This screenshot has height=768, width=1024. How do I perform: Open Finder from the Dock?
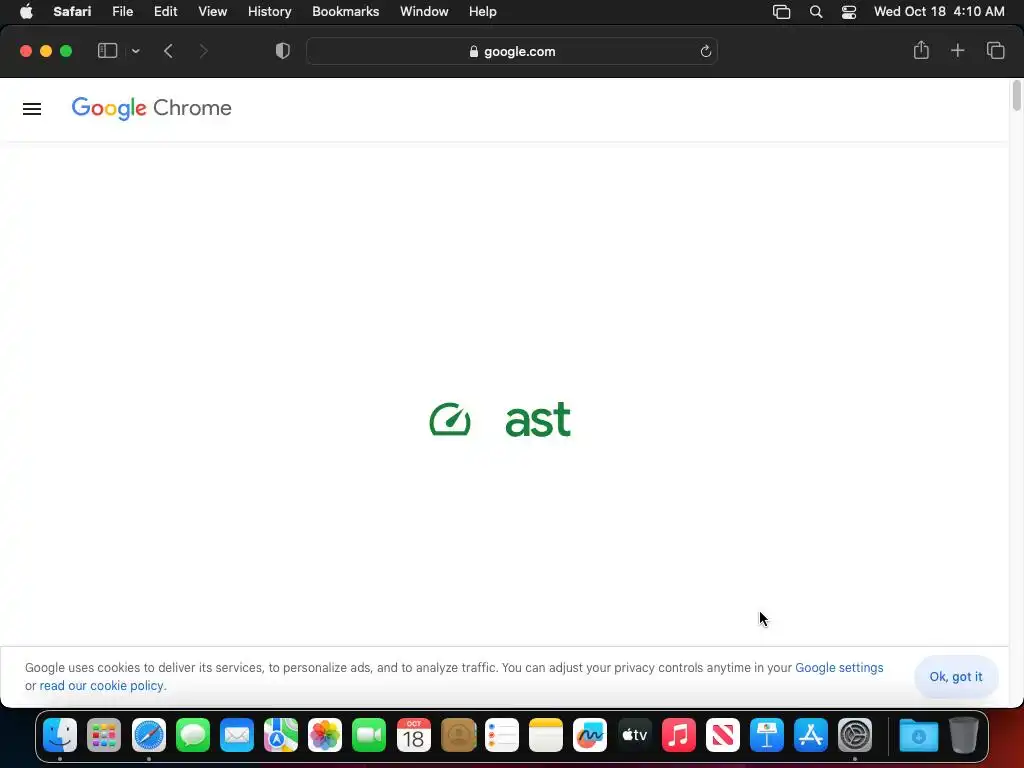[60, 735]
